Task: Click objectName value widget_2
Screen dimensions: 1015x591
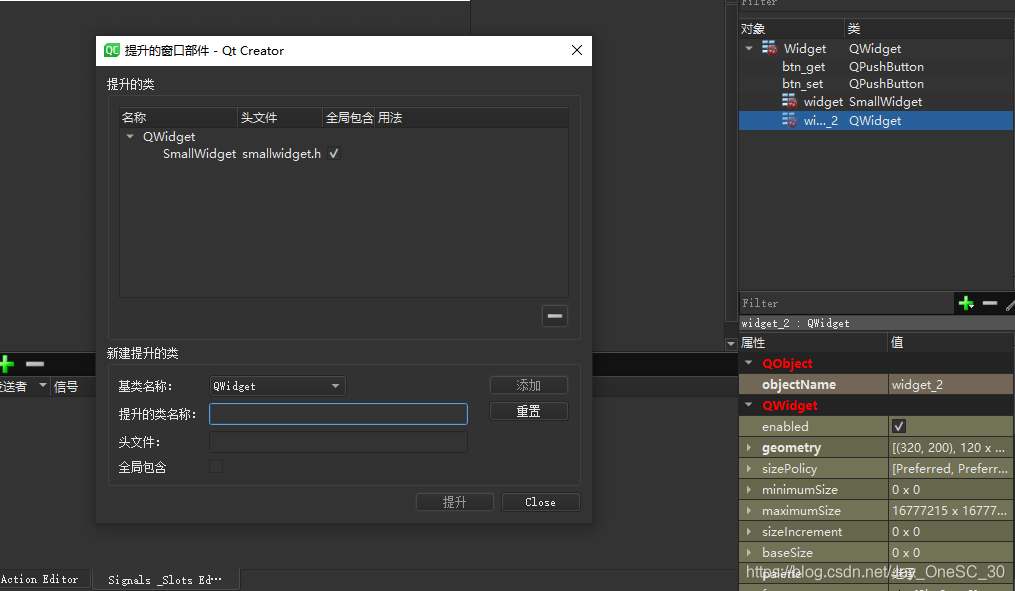Action: (950, 385)
